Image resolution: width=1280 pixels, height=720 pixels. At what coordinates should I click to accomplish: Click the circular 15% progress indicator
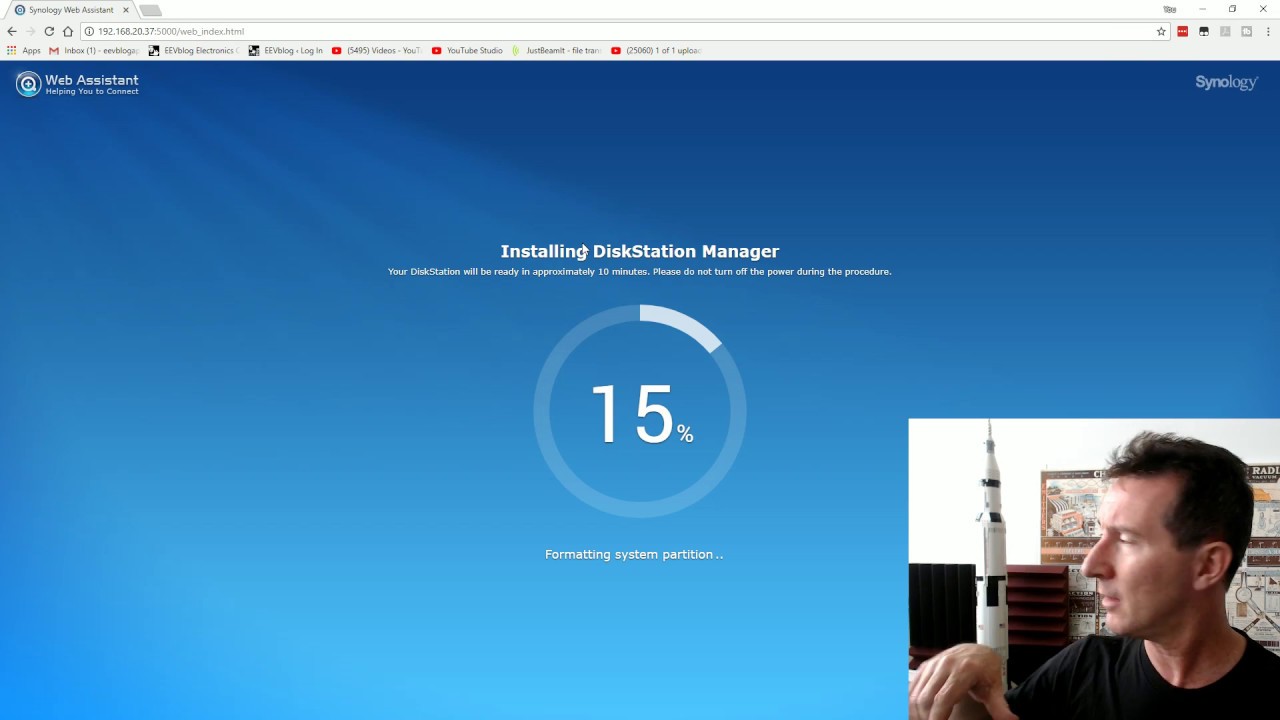(x=640, y=411)
